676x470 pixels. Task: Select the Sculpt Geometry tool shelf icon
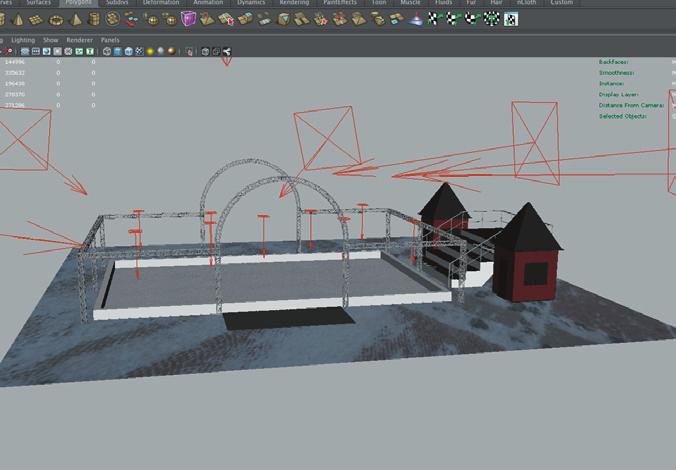coord(416,19)
